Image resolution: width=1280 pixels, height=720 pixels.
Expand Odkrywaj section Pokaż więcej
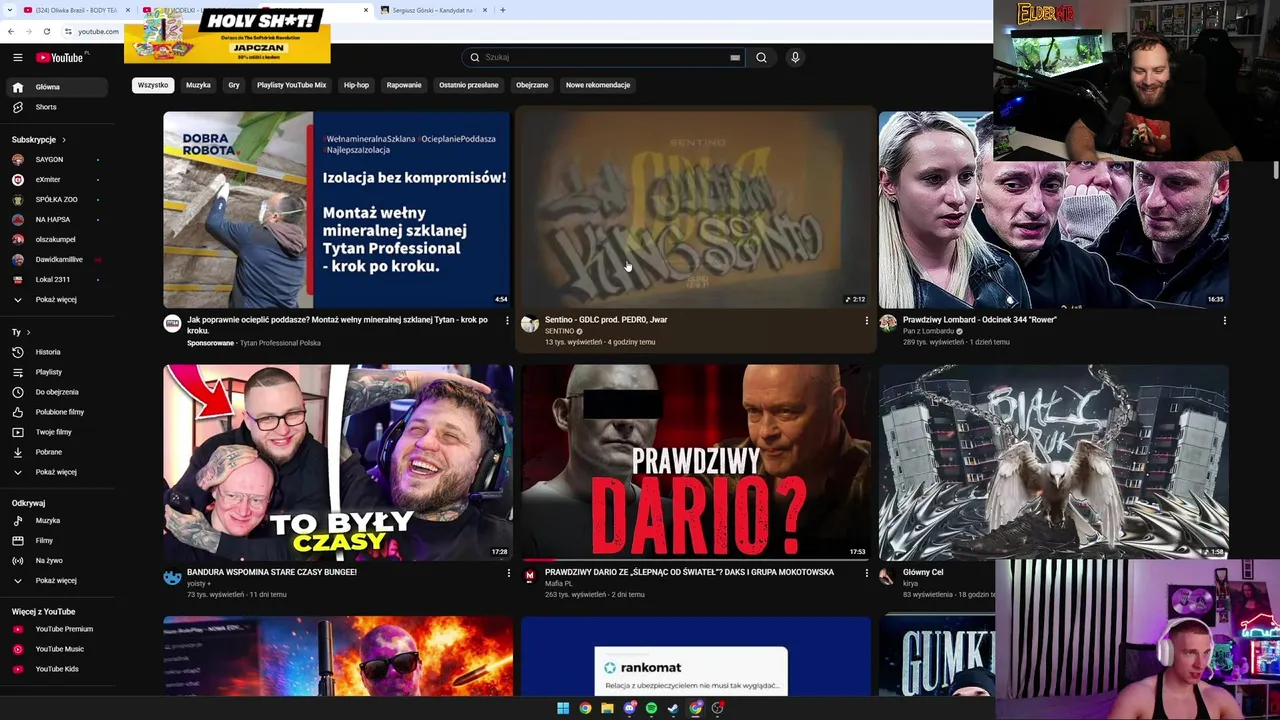pyautogui.click(x=57, y=581)
